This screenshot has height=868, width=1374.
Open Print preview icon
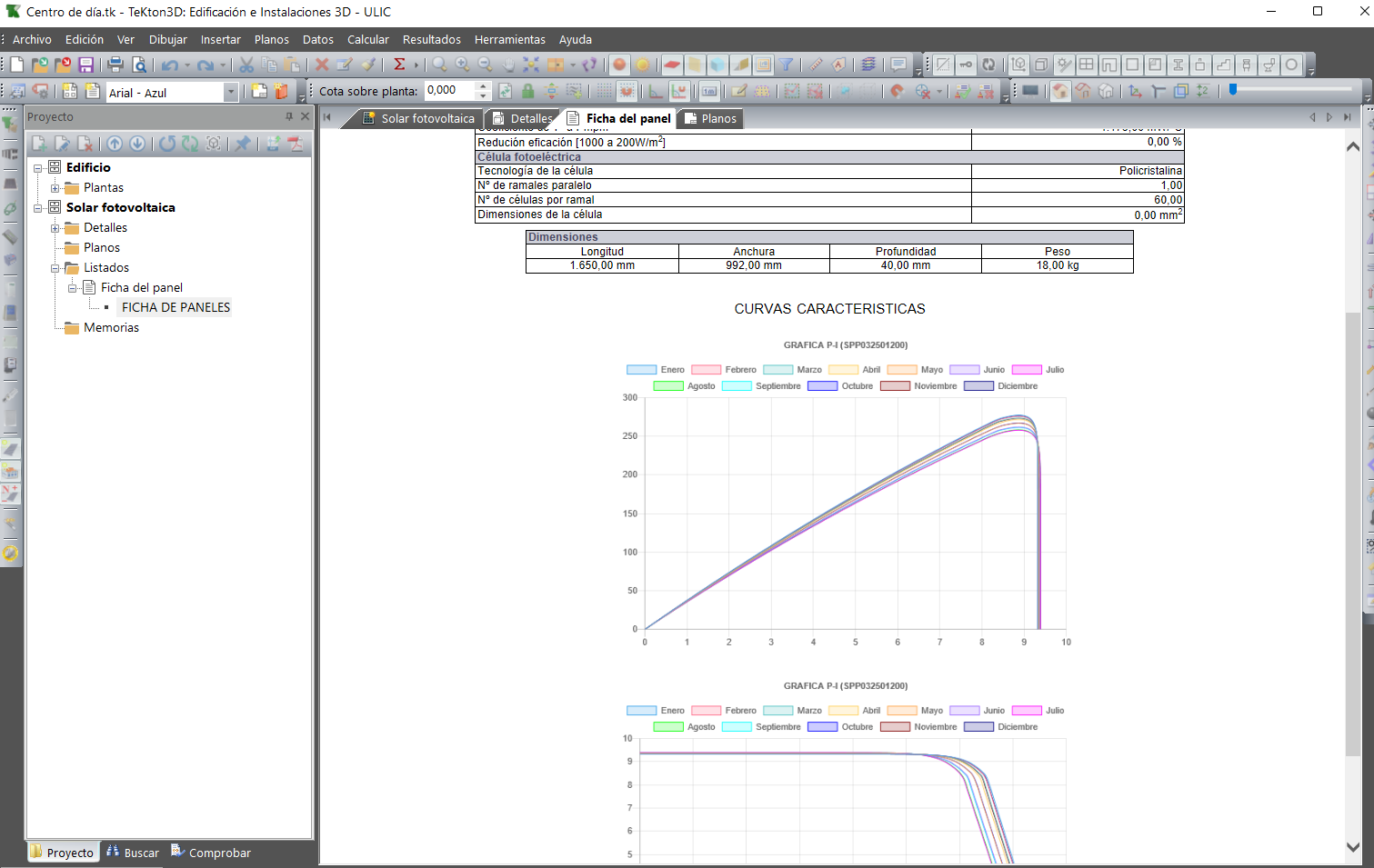point(139,65)
